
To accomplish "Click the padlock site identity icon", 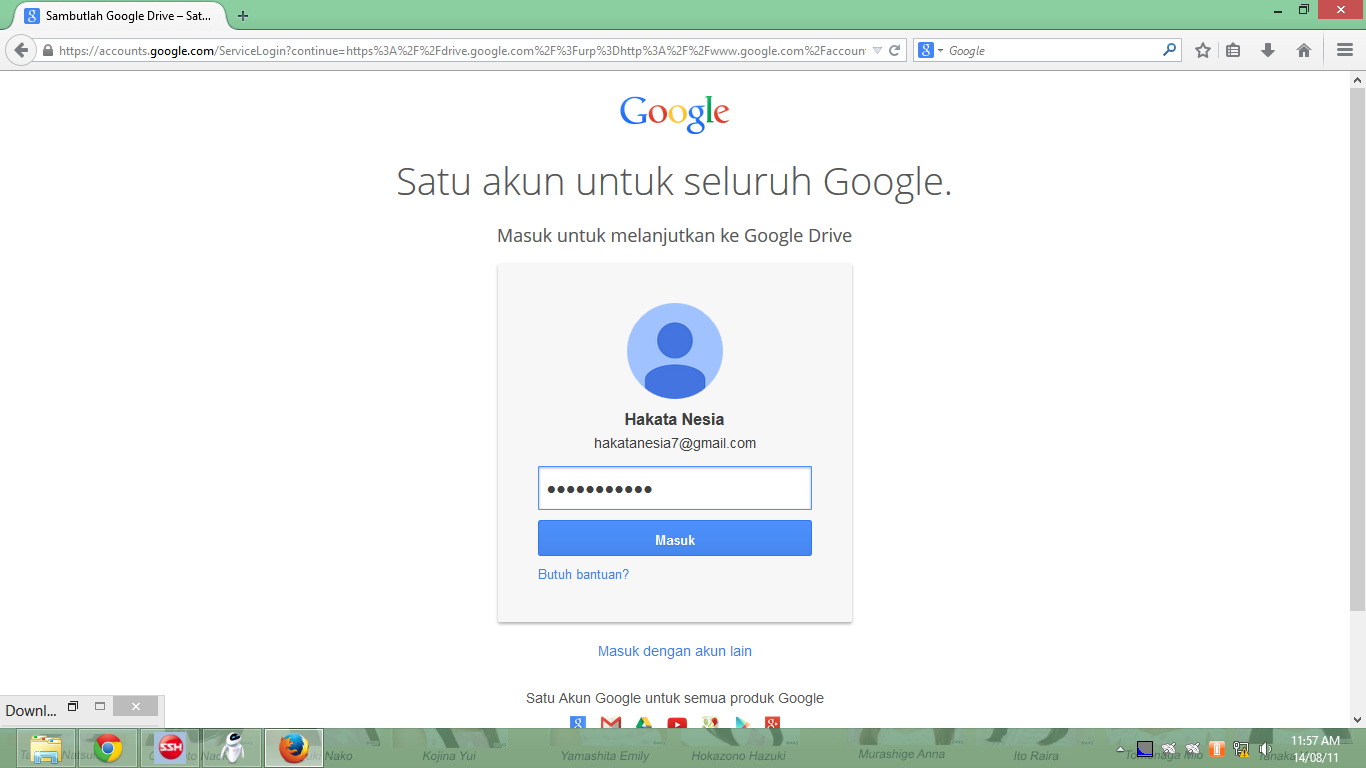I will (x=48, y=50).
